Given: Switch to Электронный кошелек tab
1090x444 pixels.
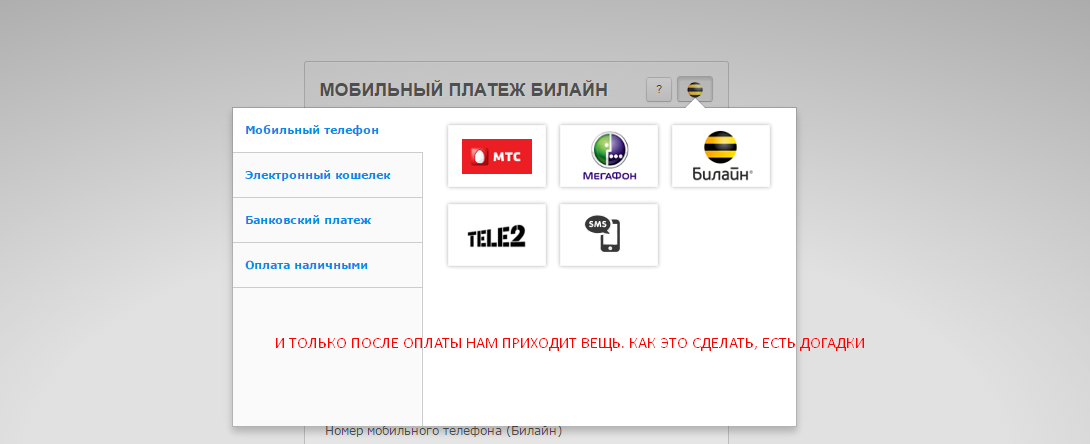Looking at the screenshot, I should [327, 175].
